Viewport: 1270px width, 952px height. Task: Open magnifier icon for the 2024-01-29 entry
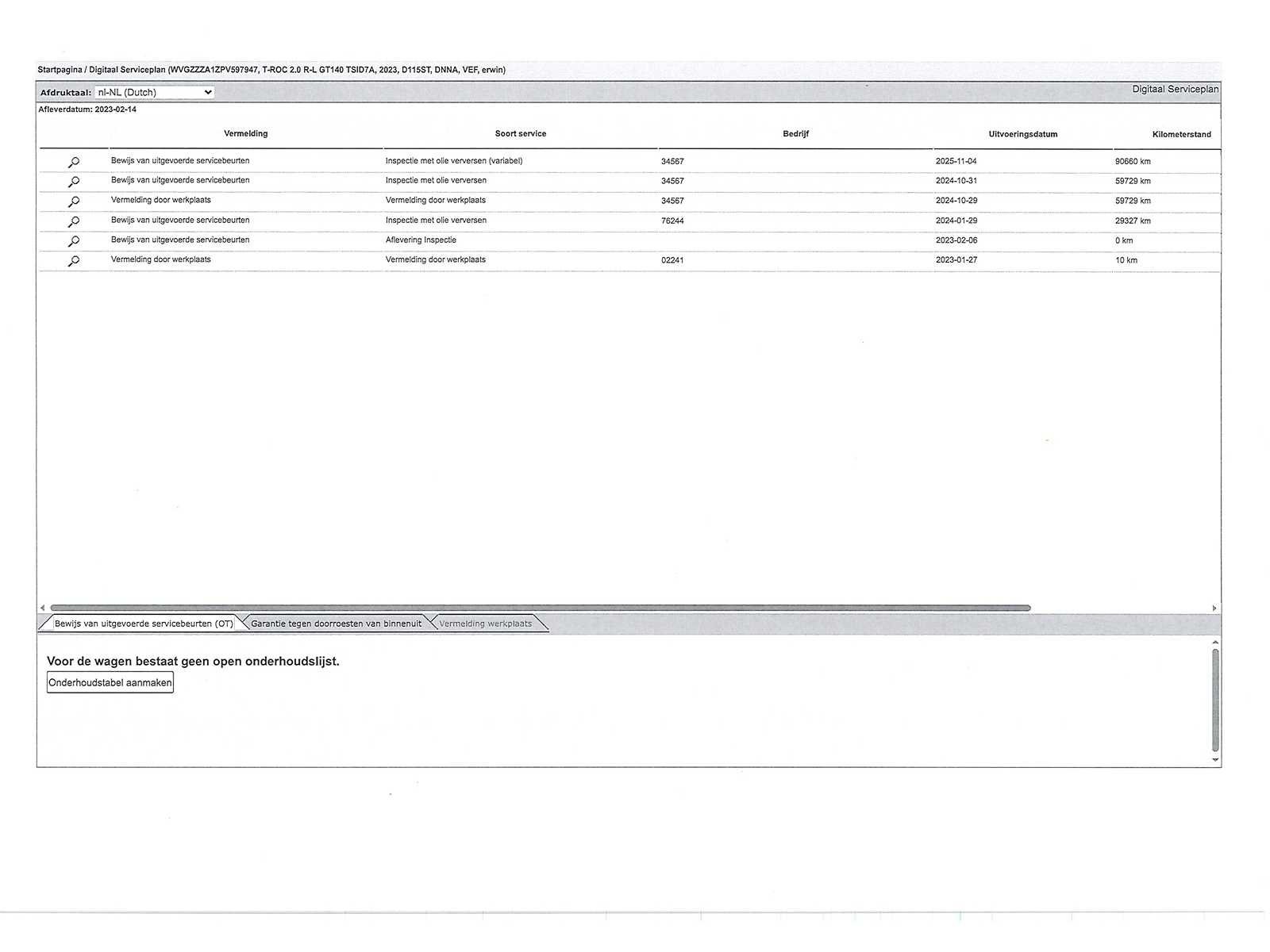tap(74, 221)
